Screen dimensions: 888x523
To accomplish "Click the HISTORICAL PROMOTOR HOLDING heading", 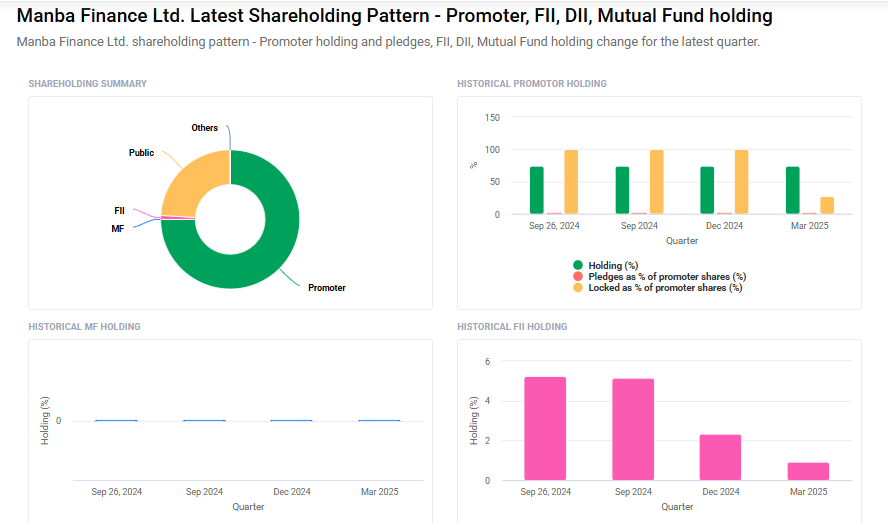I will pyautogui.click(x=532, y=84).
